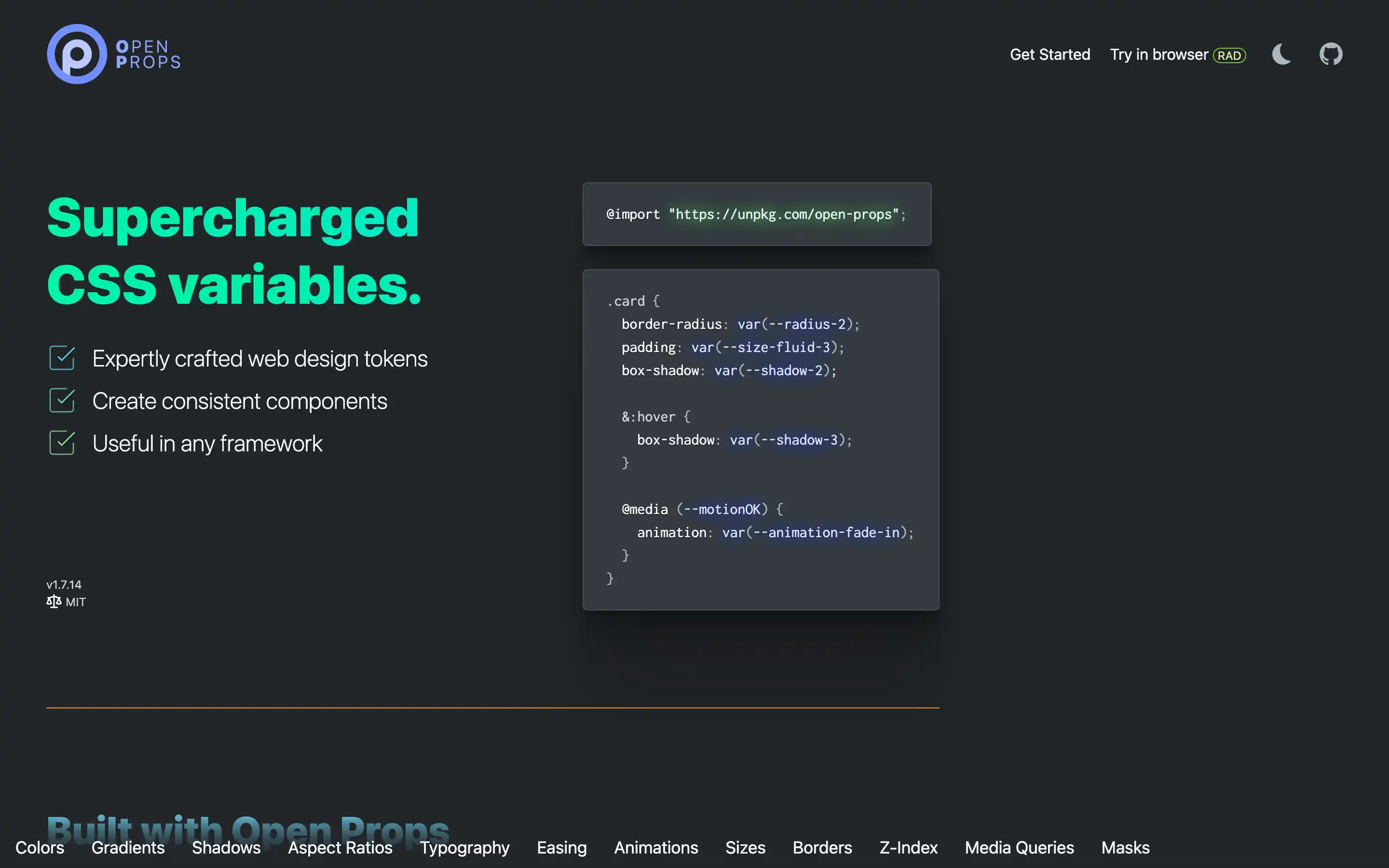Go to Sizes section
This screenshot has height=868, width=1389.
coord(745,847)
